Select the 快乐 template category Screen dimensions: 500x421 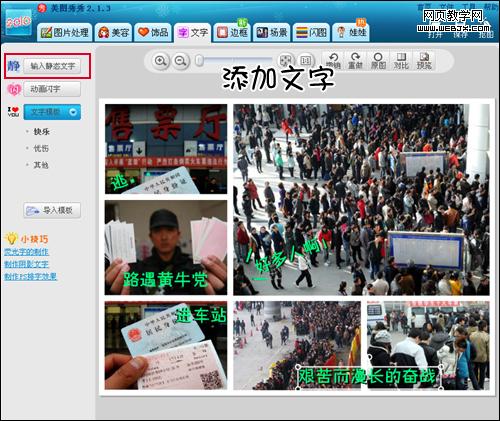click(42, 132)
